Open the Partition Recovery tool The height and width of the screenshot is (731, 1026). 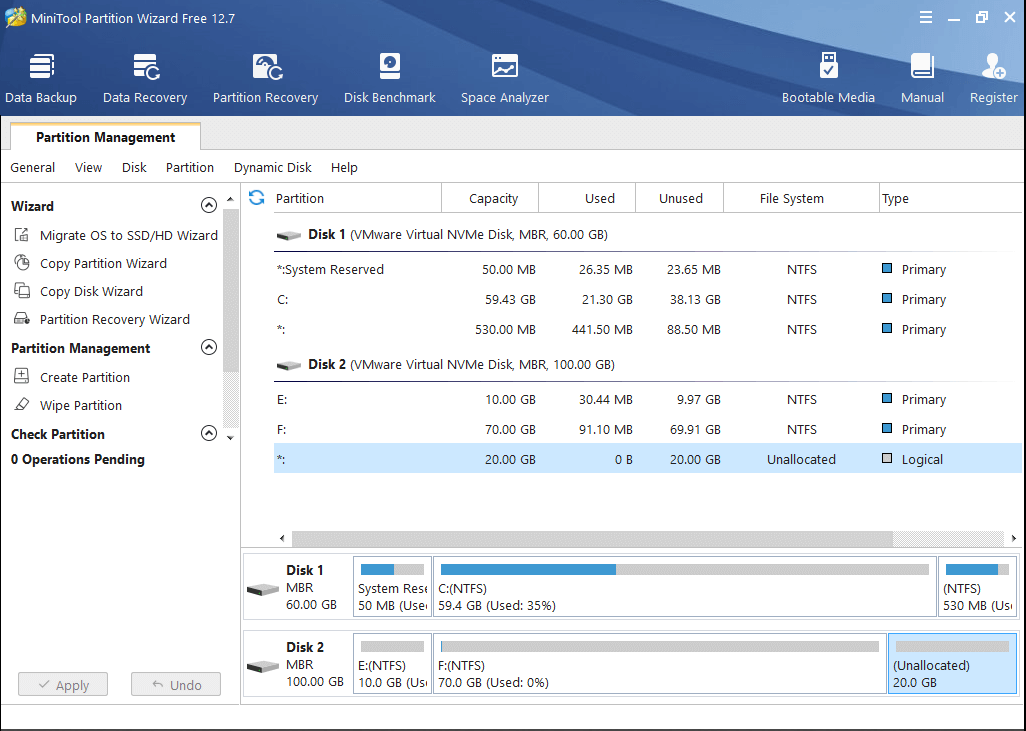[x=265, y=79]
